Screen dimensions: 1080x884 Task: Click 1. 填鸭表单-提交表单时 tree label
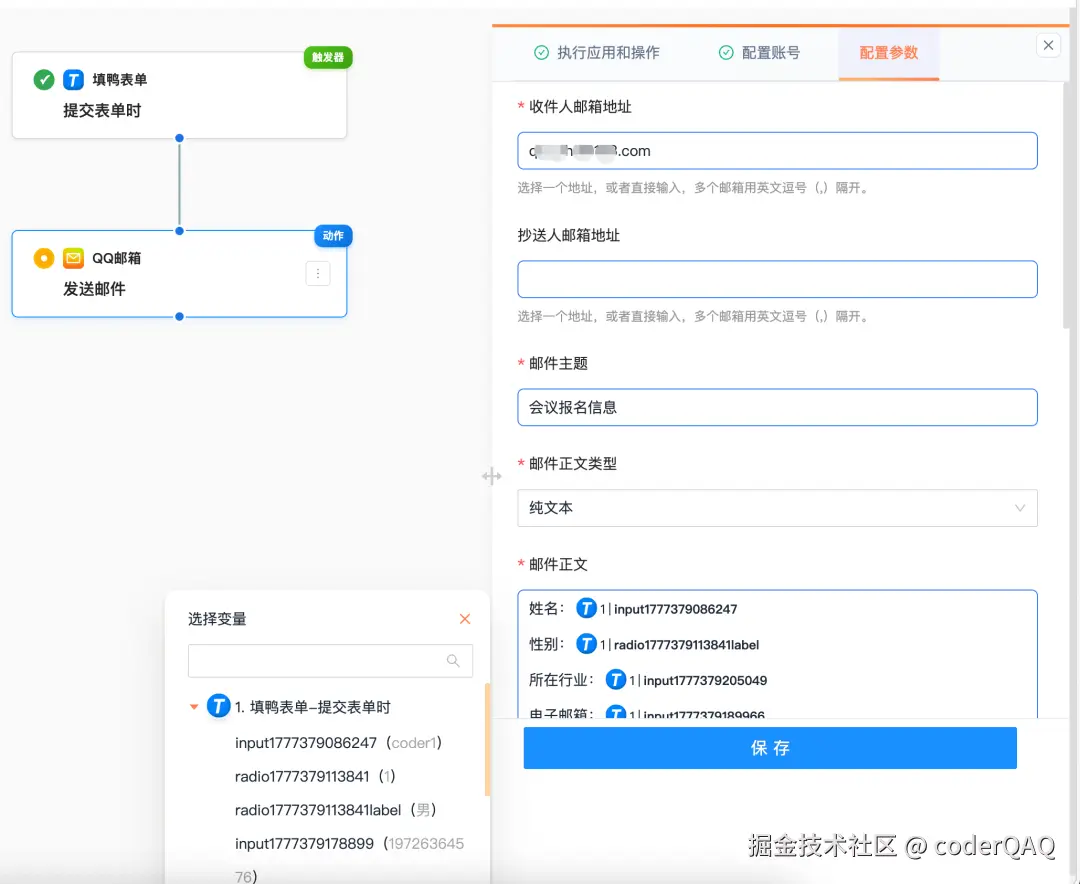tap(313, 707)
